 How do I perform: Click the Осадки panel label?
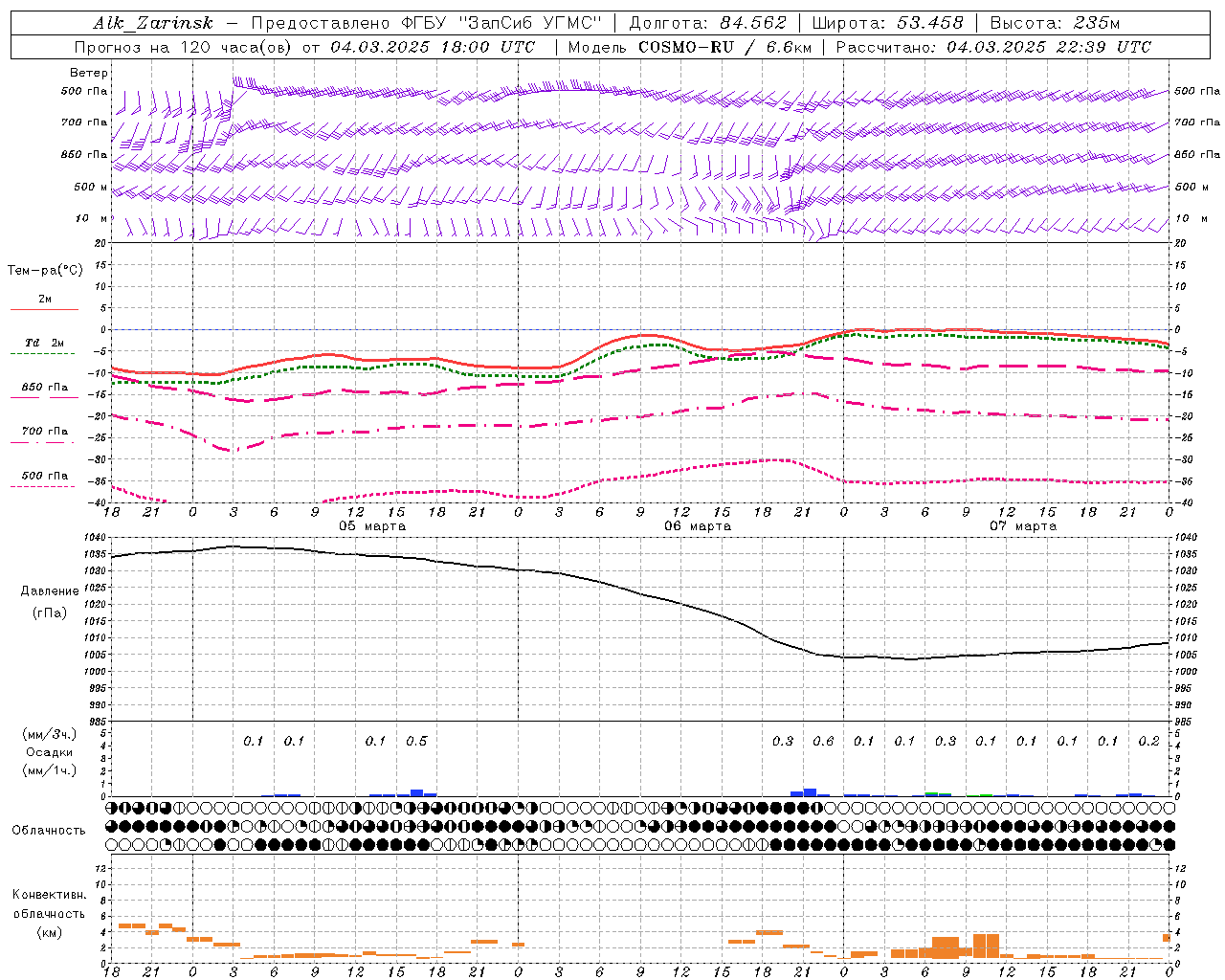click(49, 752)
